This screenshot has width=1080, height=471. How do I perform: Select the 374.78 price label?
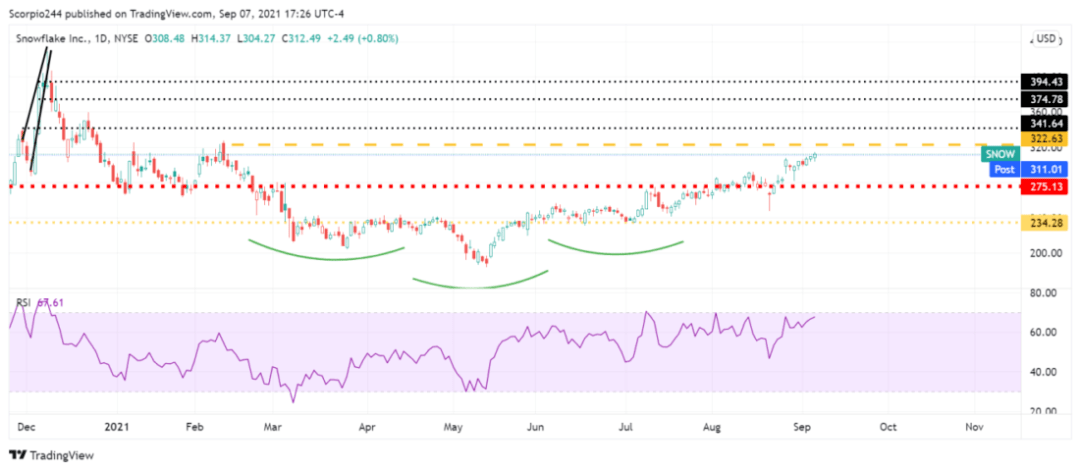1044,98
